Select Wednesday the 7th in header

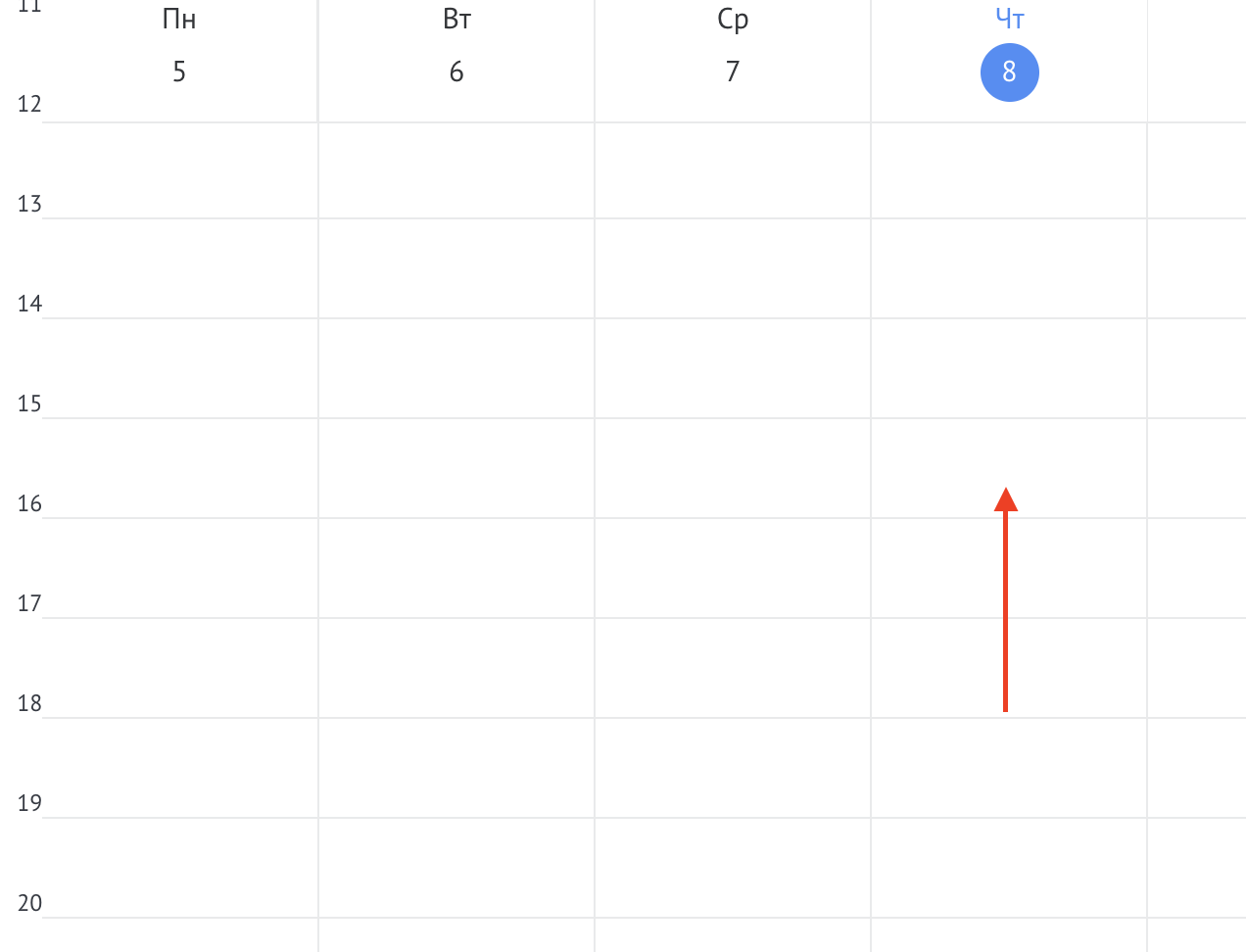(x=733, y=71)
